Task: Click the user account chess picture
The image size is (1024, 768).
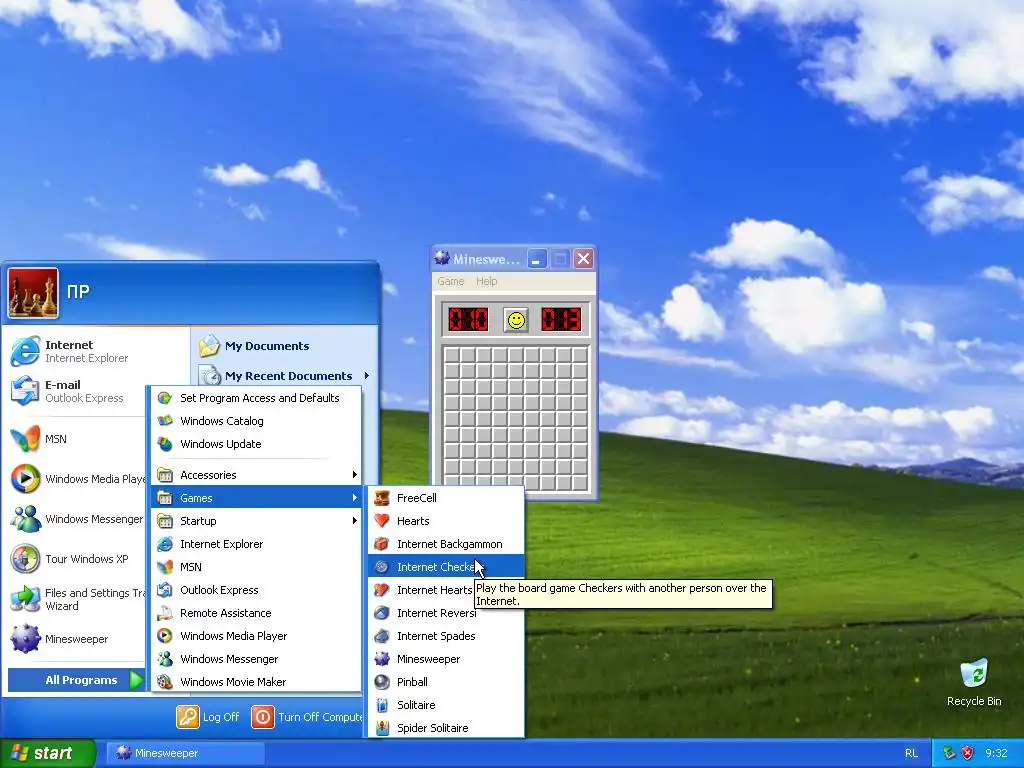Action: pos(33,293)
